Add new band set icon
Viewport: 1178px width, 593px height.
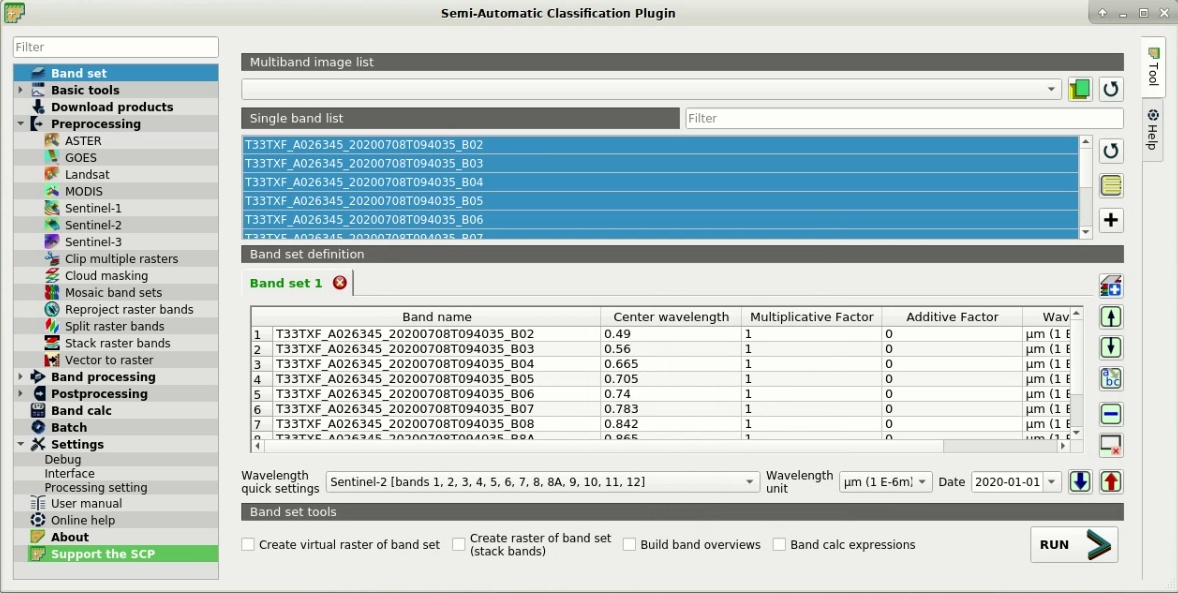(x=1110, y=286)
